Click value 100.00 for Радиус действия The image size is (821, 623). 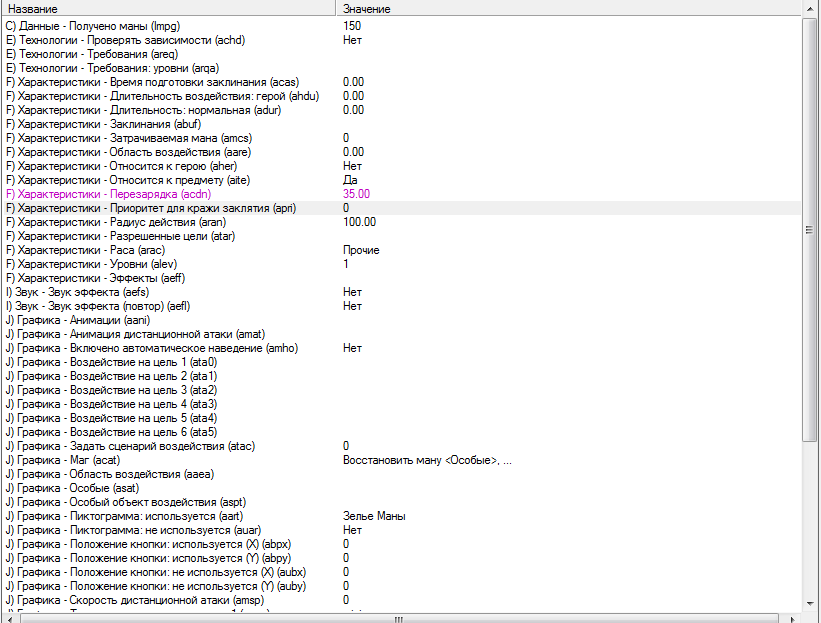[360, 222]
